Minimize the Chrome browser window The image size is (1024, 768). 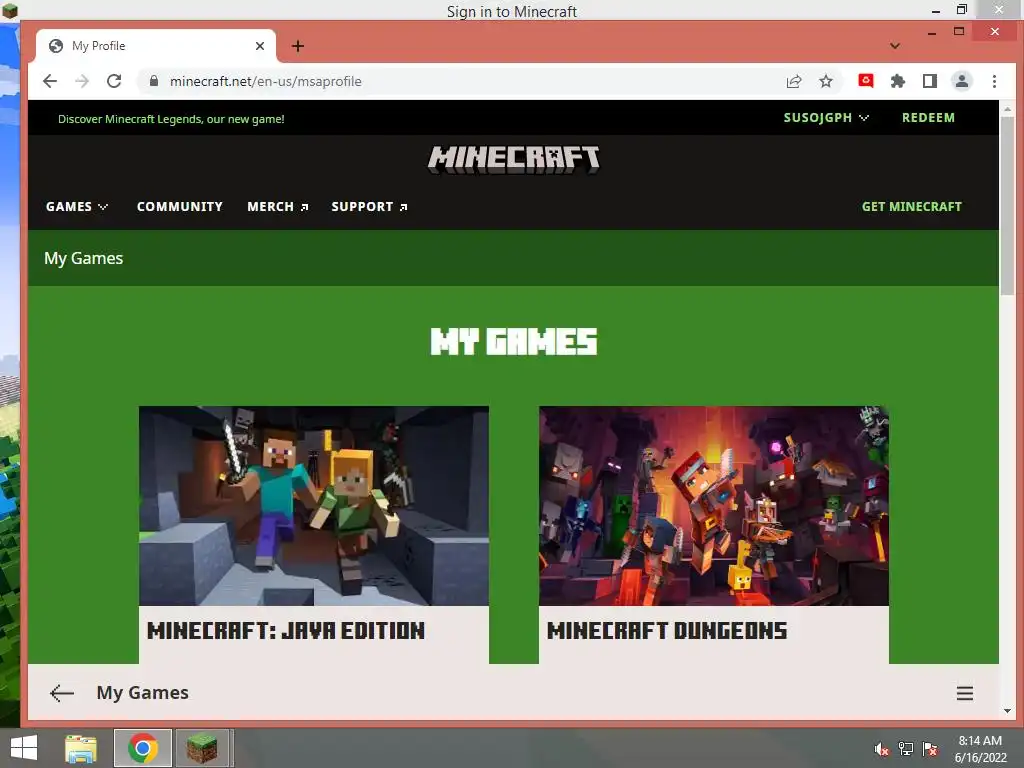pyautogui.click(x=932, y=31)
